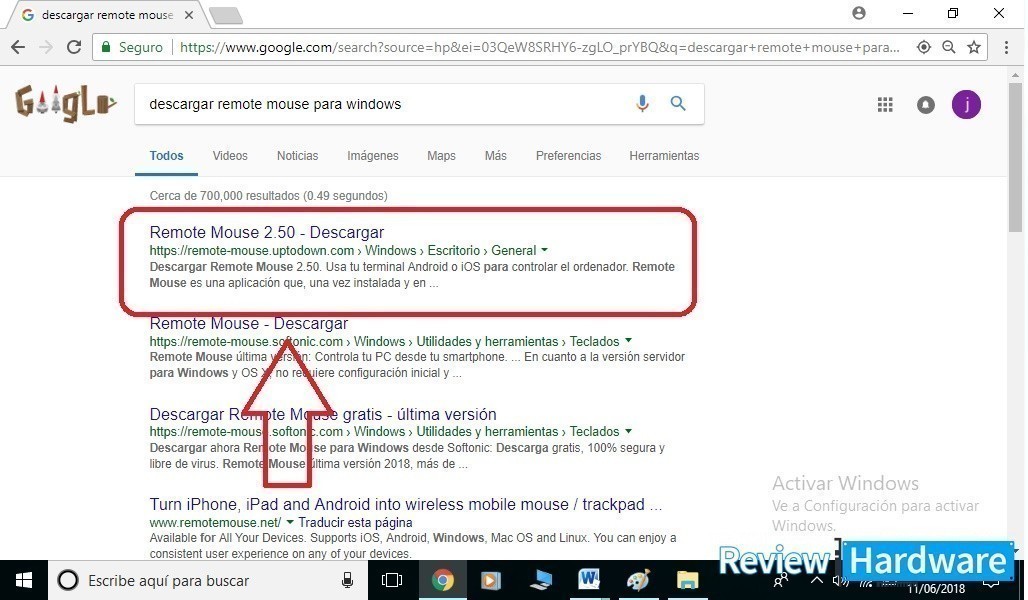Open Descargar Remote Mouse gratis - última versión
The width and height of the screenshot is (1028, 600).
point(323,414)
